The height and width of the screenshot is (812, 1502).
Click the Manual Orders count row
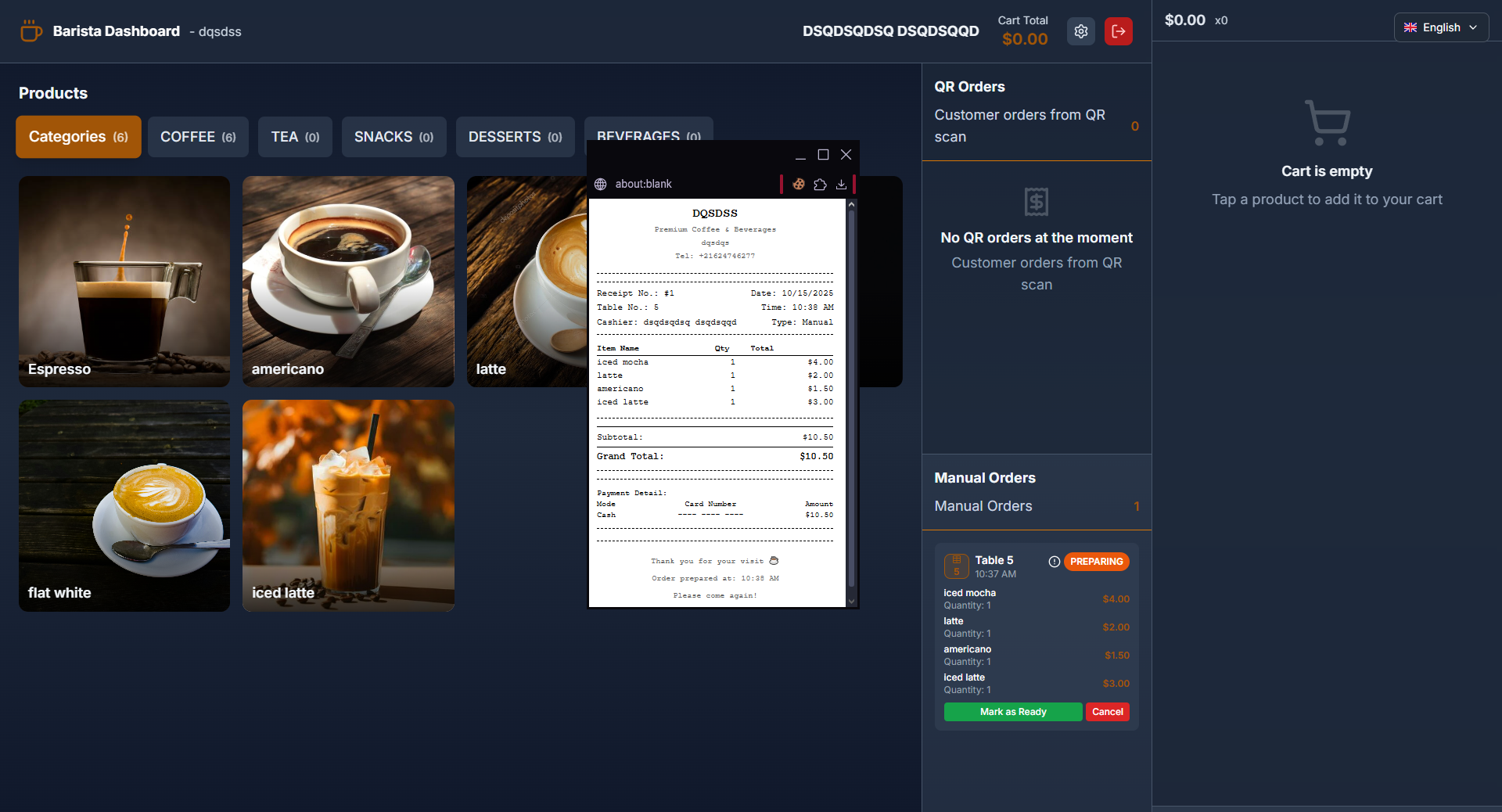click(1037, 506)
